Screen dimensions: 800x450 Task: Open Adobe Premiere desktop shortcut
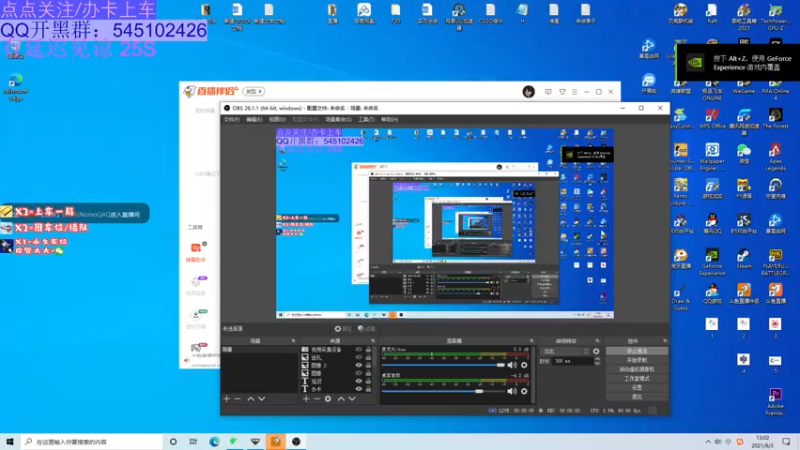776,402
